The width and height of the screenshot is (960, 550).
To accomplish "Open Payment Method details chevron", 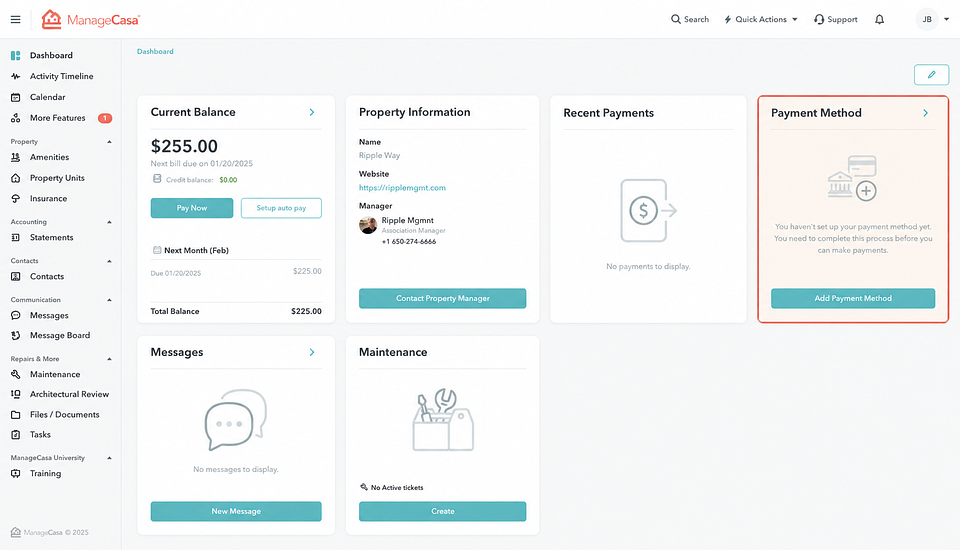I will coord(926,113).
